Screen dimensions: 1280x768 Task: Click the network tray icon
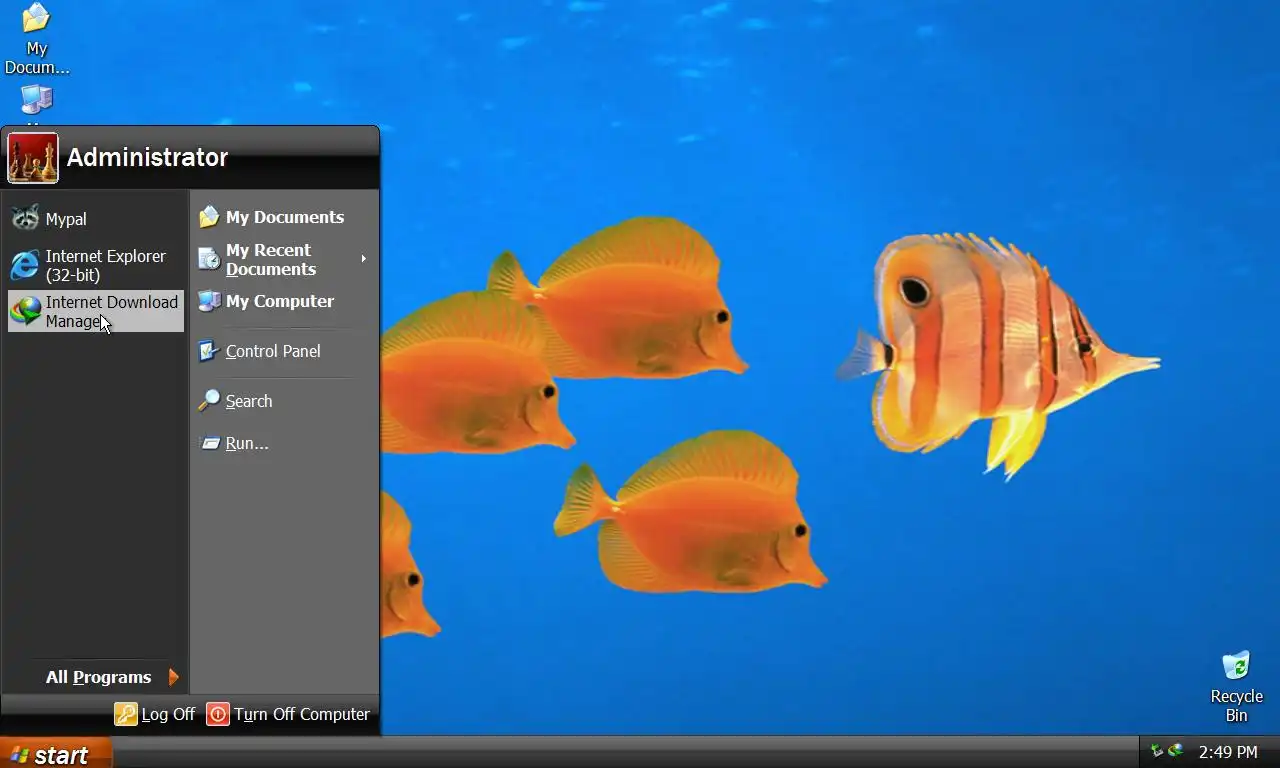point(1157,751)
